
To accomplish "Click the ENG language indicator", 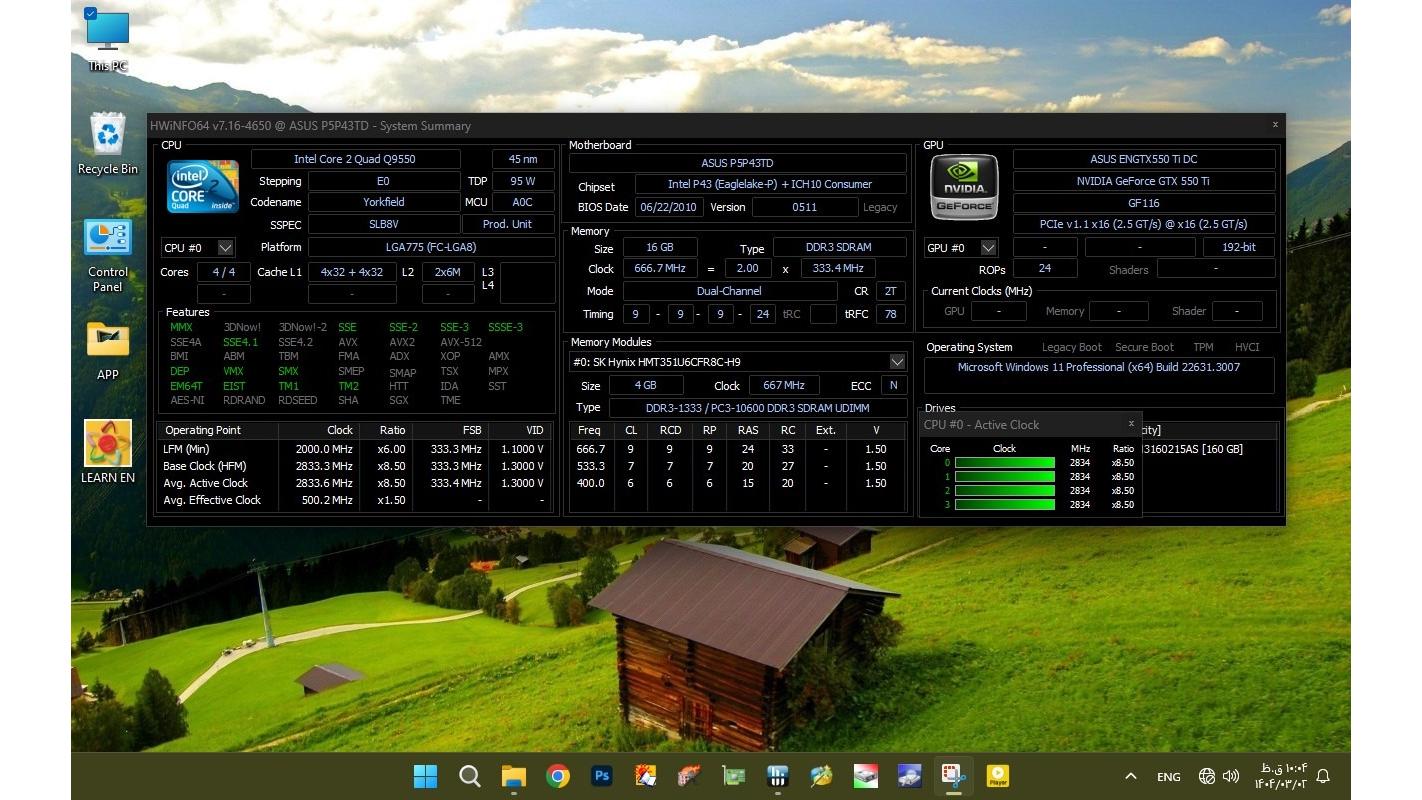I will coord(1168,777).
